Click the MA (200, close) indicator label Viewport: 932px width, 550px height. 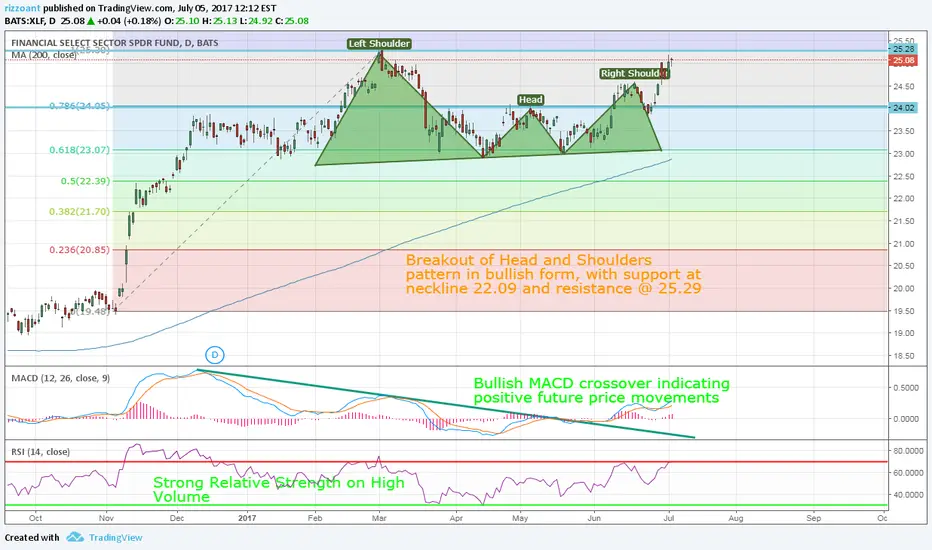click(x=44, y=55)
